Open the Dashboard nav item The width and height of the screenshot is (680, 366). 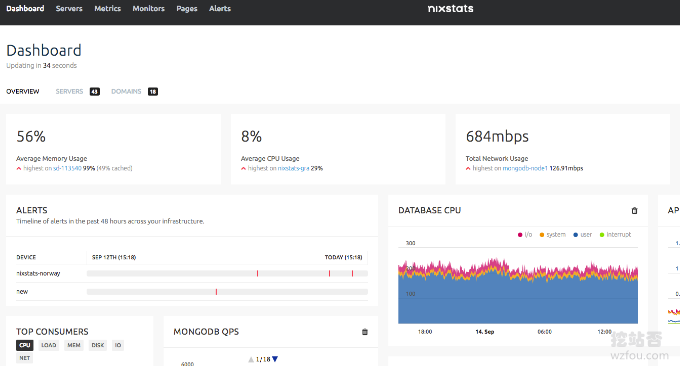[x=25, y=8]
